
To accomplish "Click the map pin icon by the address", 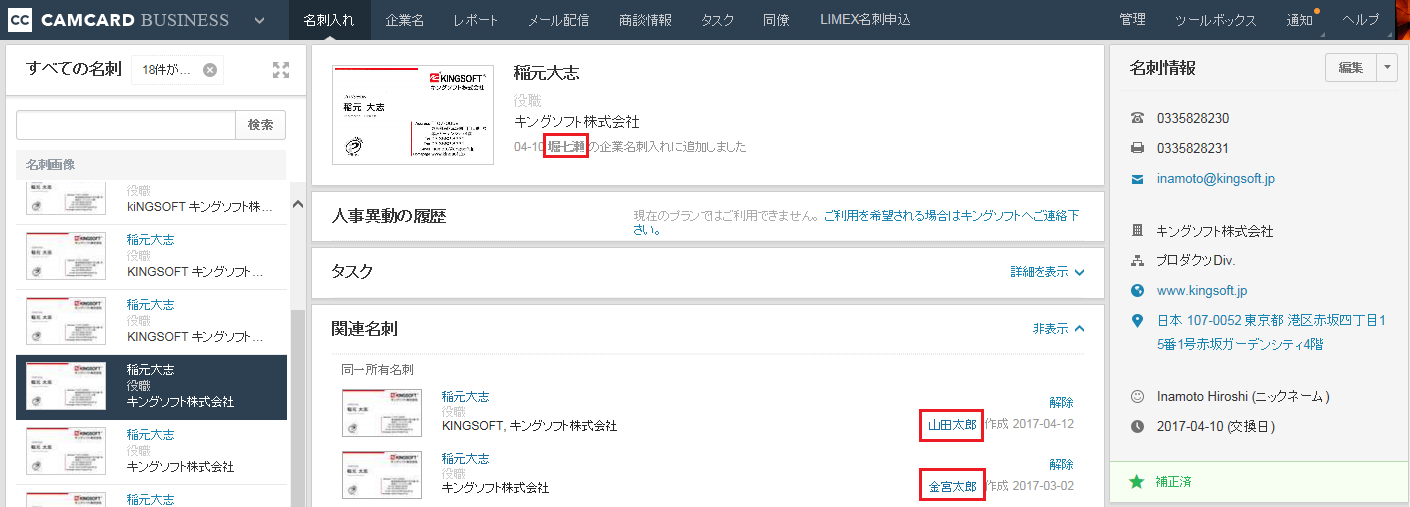I will tap(1136, 322).
